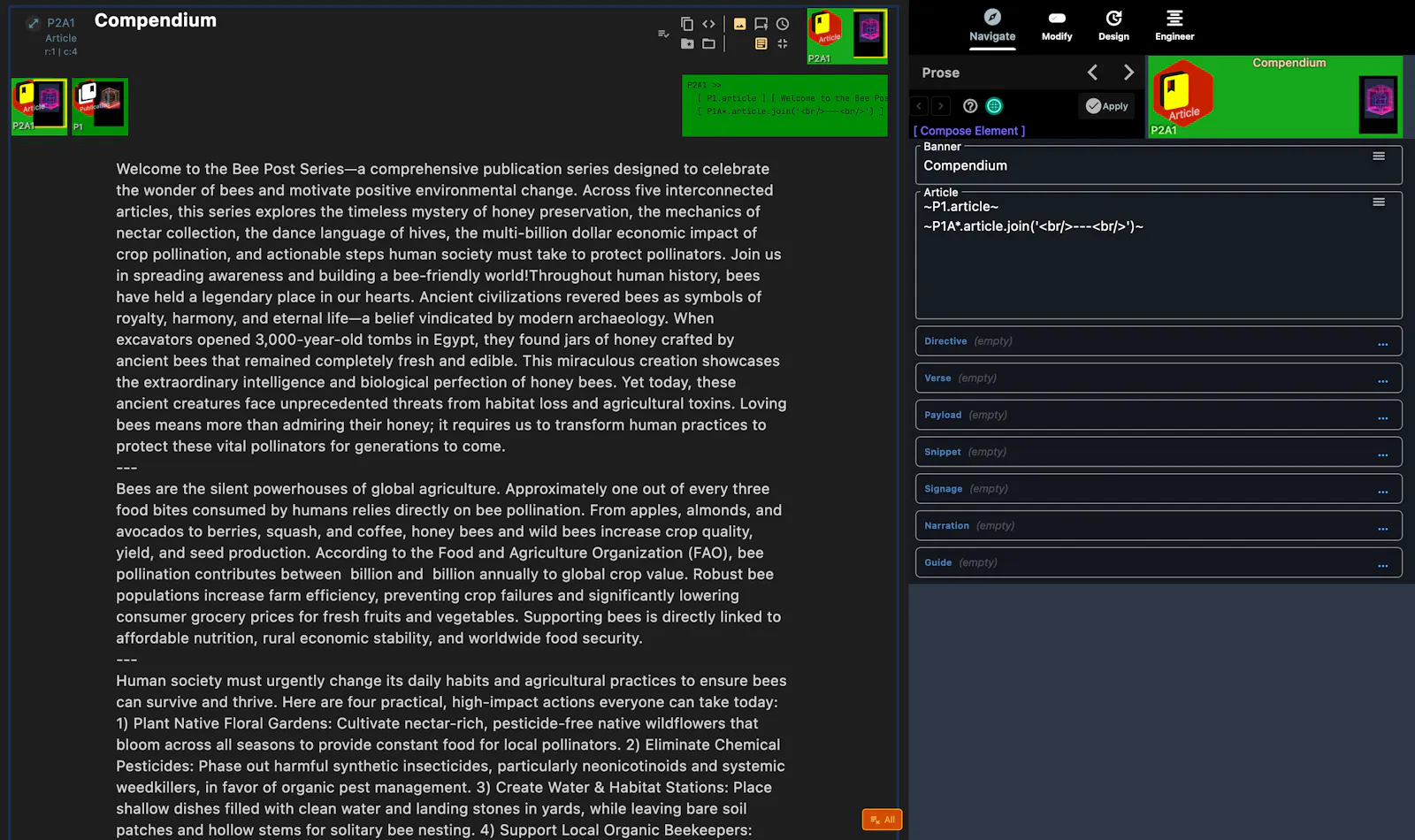Image resolution: width=1415 pixels, height=840 pixels.
Task: Open the Article field hamburger menu
Action: 1379,202
